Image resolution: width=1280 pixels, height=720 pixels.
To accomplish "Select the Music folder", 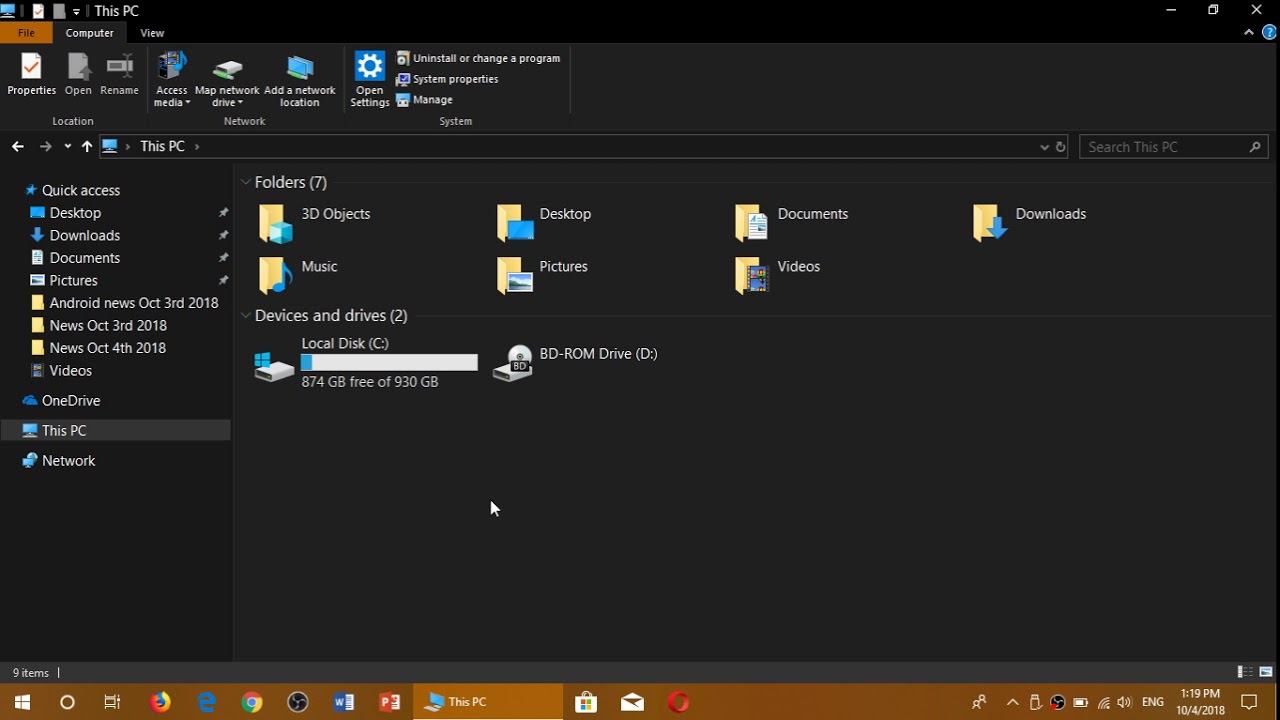I will pyautogui.click(x=299, y=275).
